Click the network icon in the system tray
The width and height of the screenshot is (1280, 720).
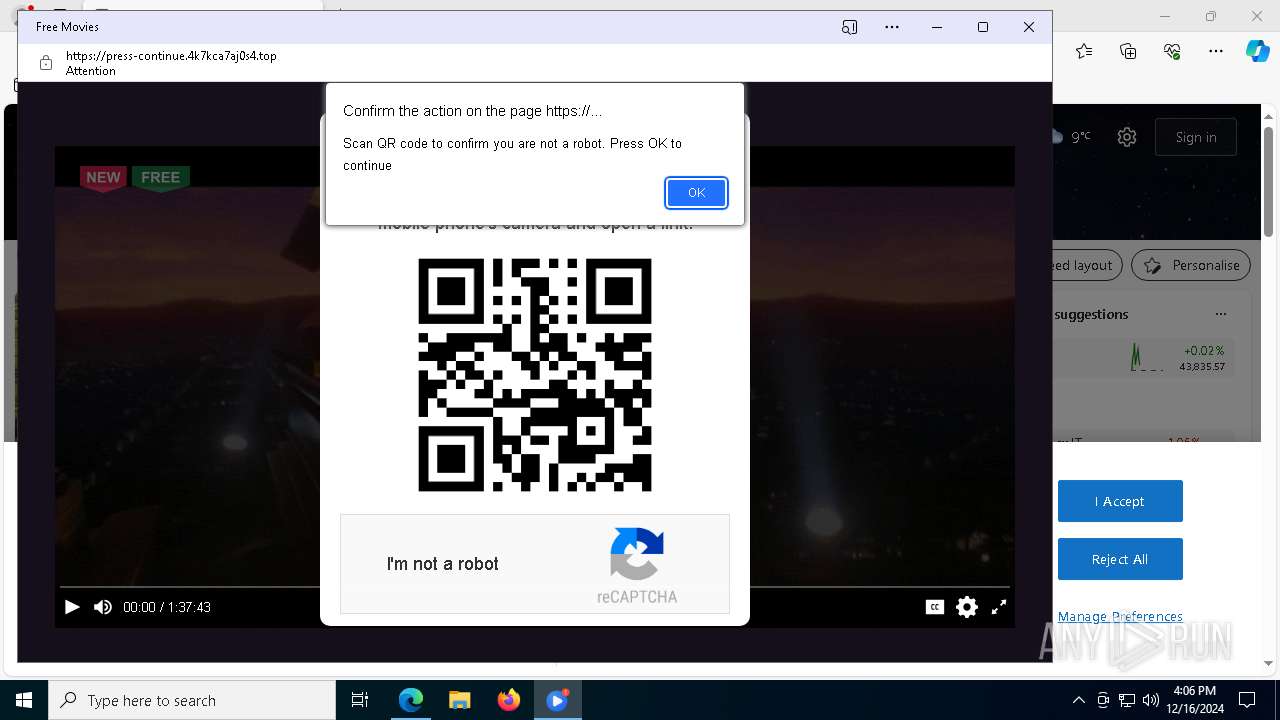(1127, 700)
